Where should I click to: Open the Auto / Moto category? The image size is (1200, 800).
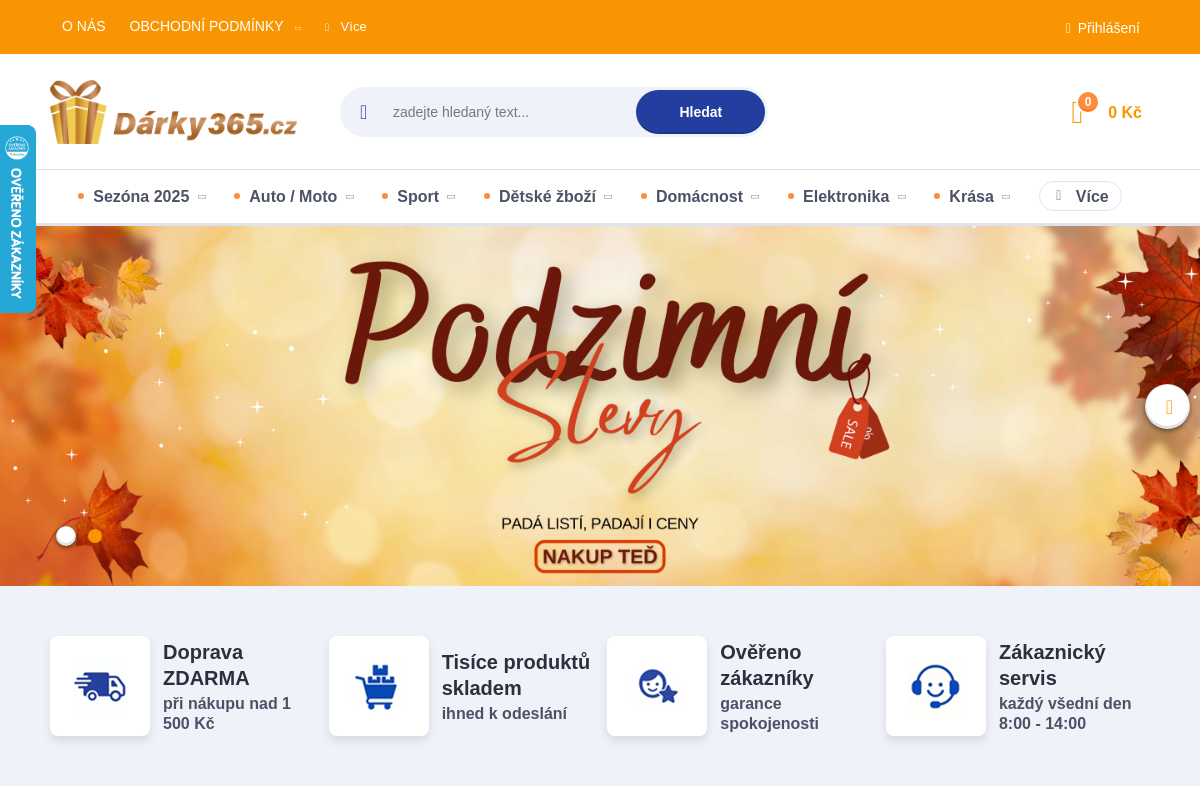click(x=293, y=197)
